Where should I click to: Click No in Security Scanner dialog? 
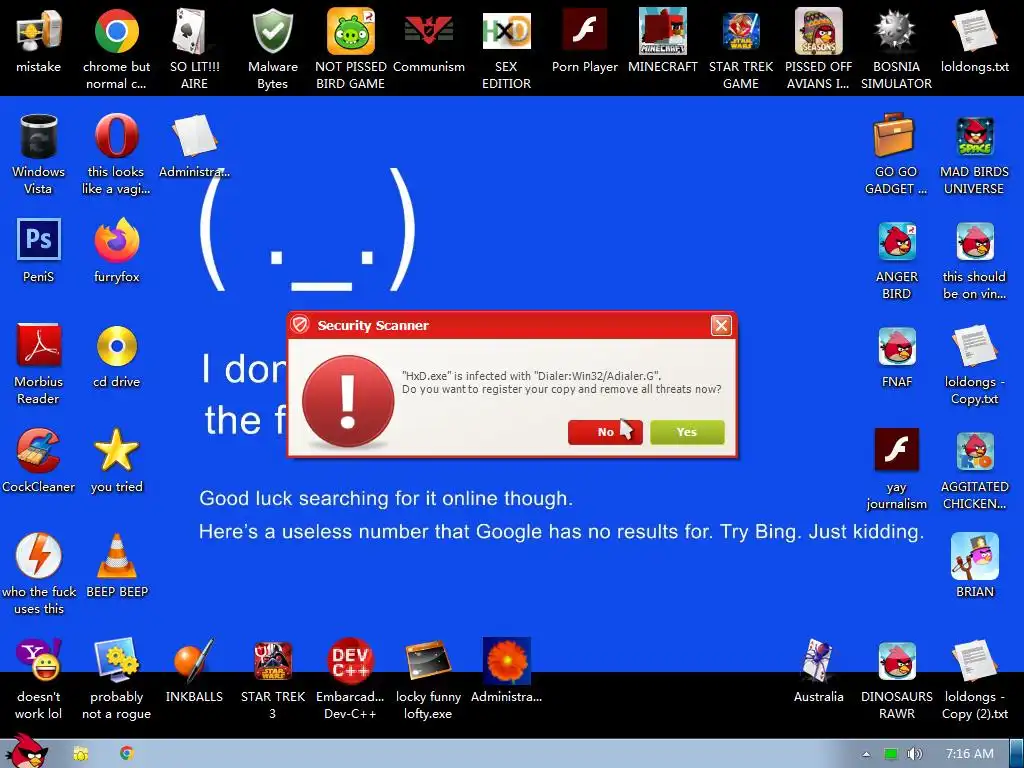click(605, 432)
